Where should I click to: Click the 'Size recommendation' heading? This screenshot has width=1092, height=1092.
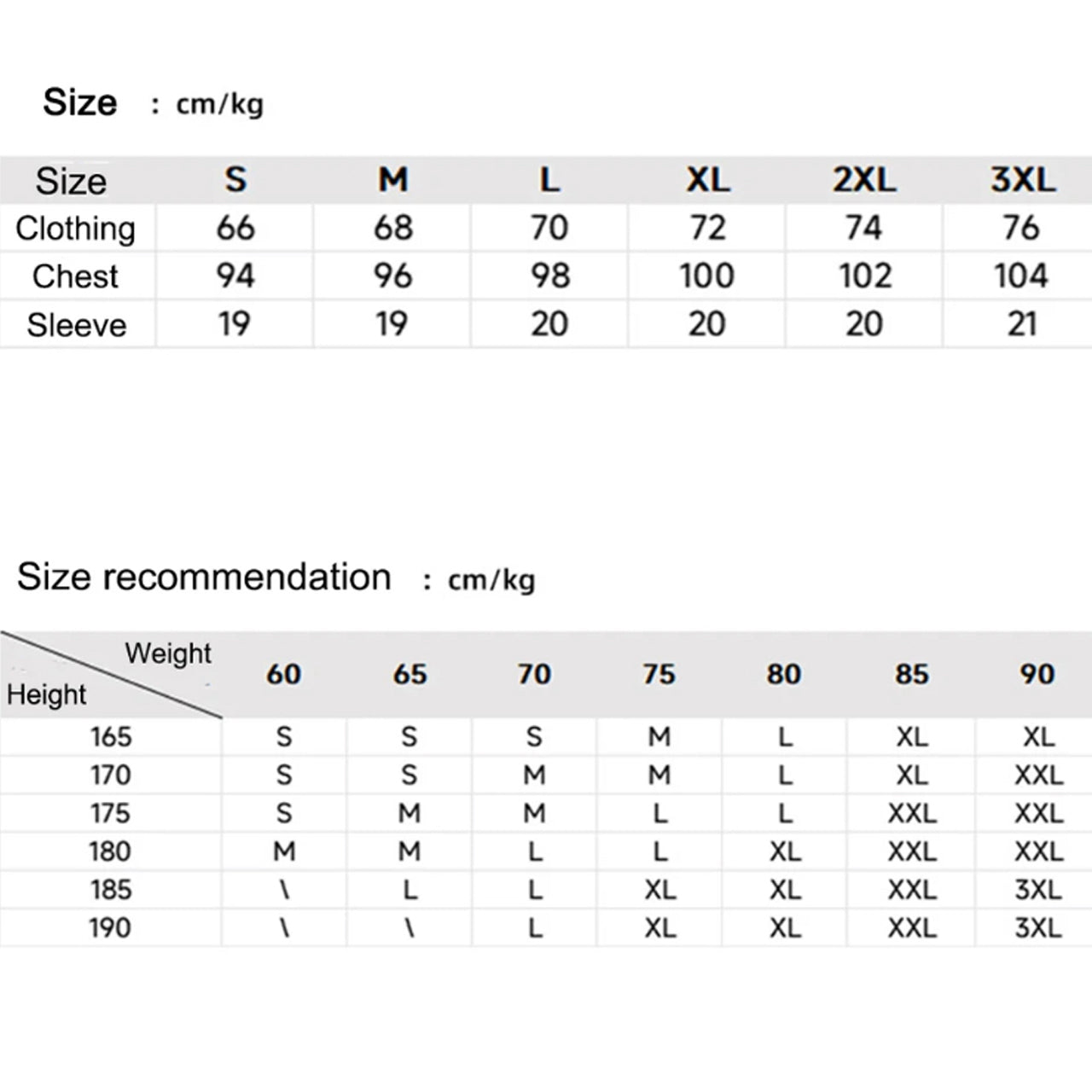click(204, 578)
